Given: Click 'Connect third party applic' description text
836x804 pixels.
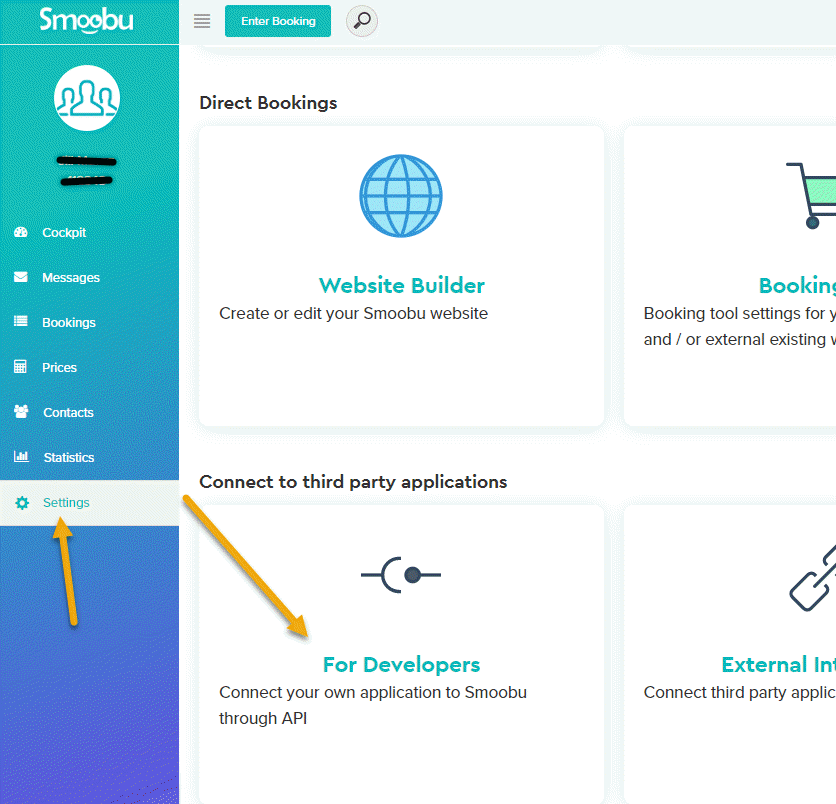Looking at the screenshot, I should 739,693.
